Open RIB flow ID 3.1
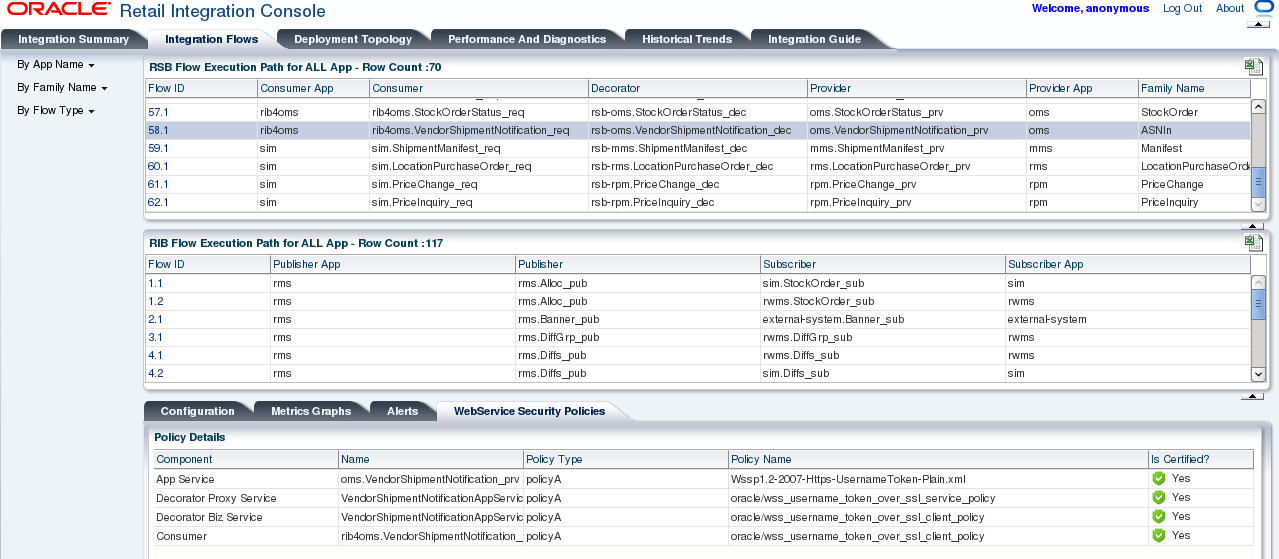This screenshot has height=559, width=1279. tap(155, 337)
